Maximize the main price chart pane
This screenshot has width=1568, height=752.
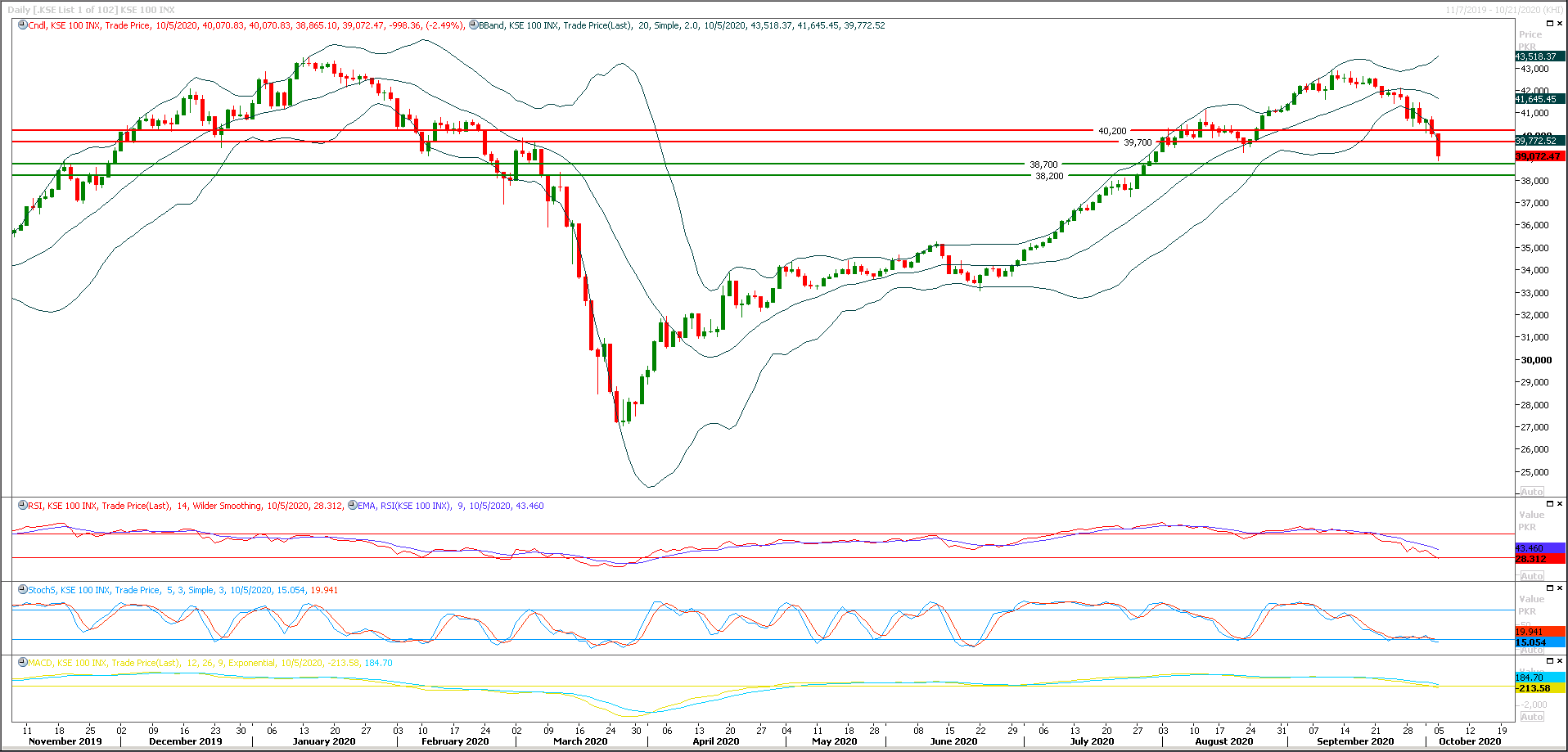1548,24
